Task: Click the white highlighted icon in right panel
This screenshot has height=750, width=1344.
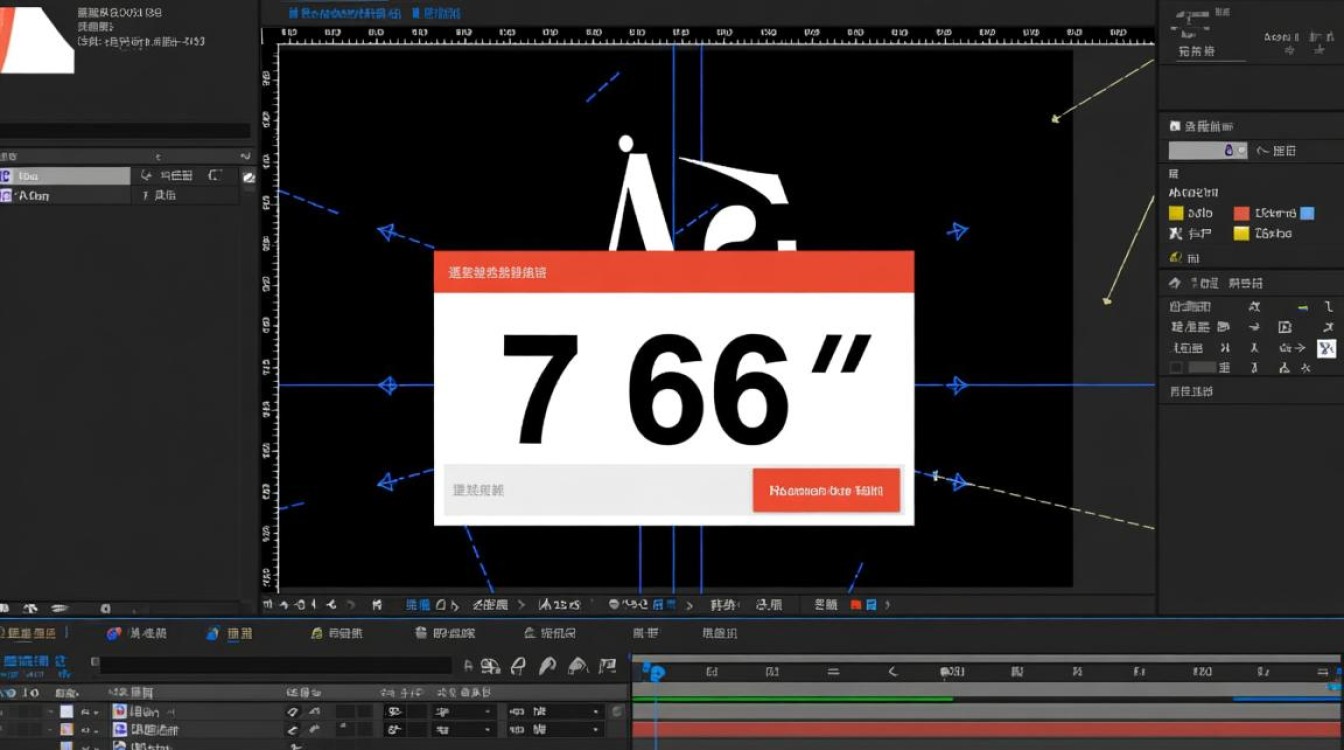Action: [1326, 348]
